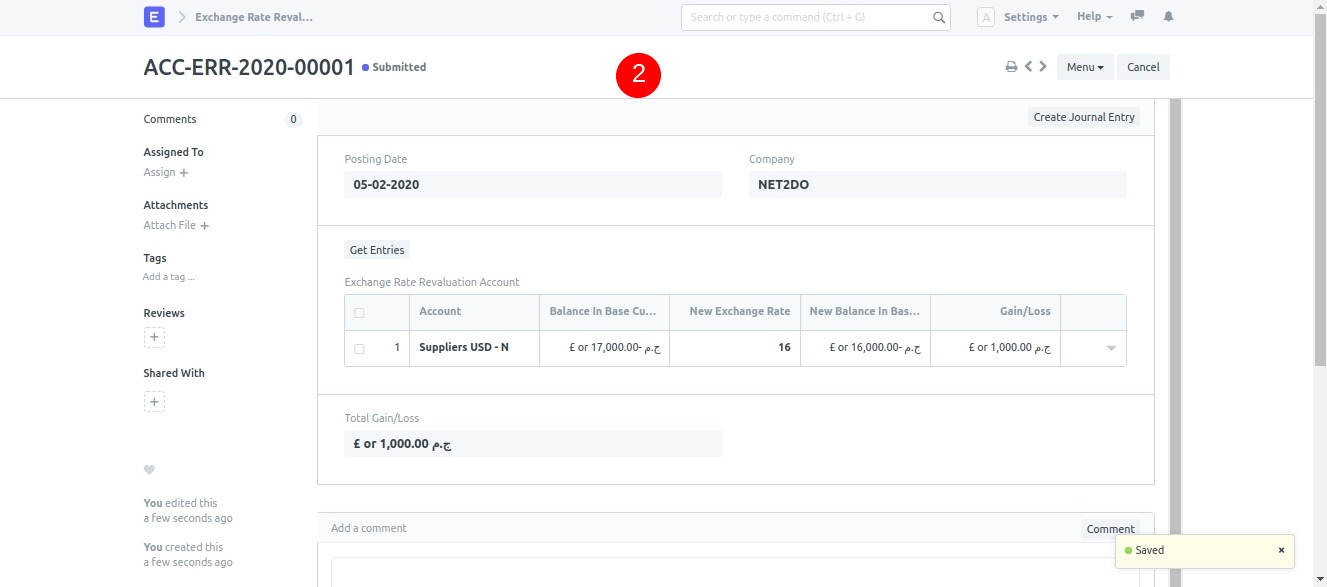The height and width of the screenshot is (587, 1327).
Task: Open the notifications bell icon
Action: (1168, 17)
